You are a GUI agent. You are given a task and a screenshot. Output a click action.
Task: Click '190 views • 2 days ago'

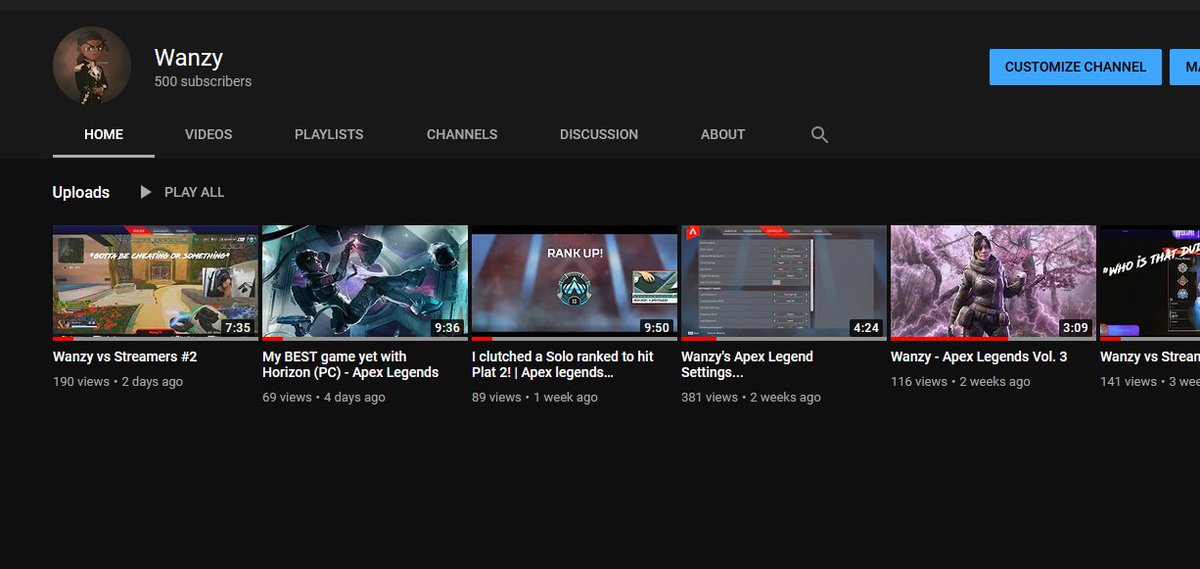(x=118, y=382)
